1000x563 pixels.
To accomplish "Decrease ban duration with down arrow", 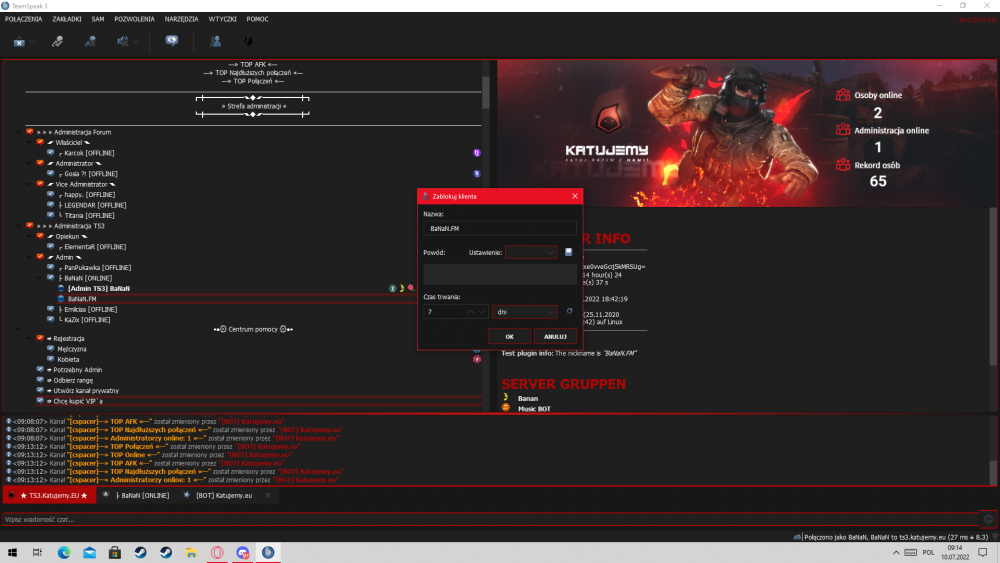I will click(x=482, y=312).
